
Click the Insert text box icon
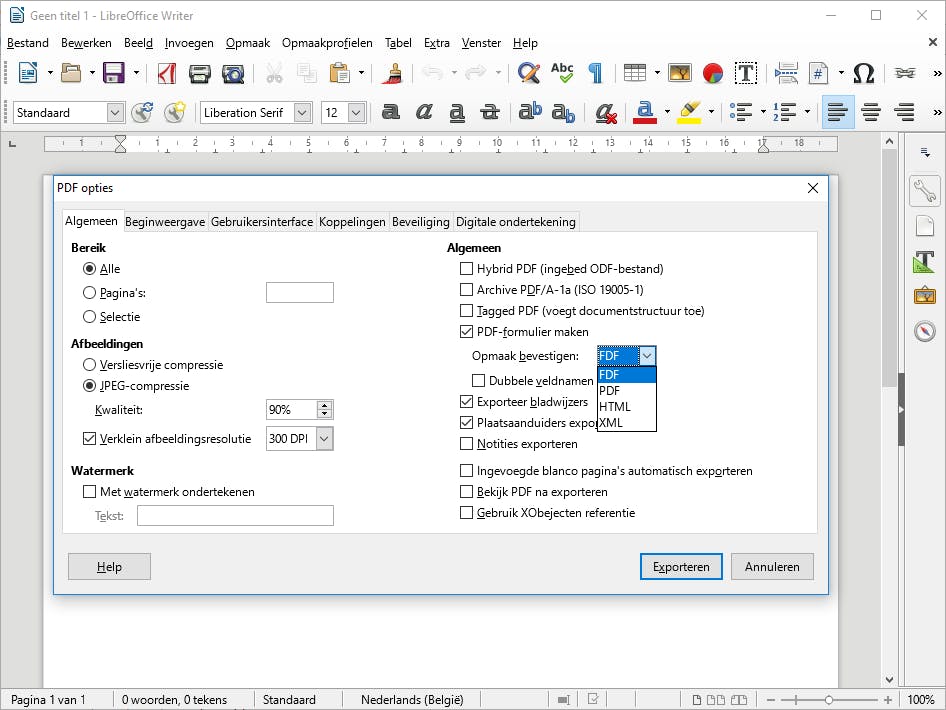746,73
